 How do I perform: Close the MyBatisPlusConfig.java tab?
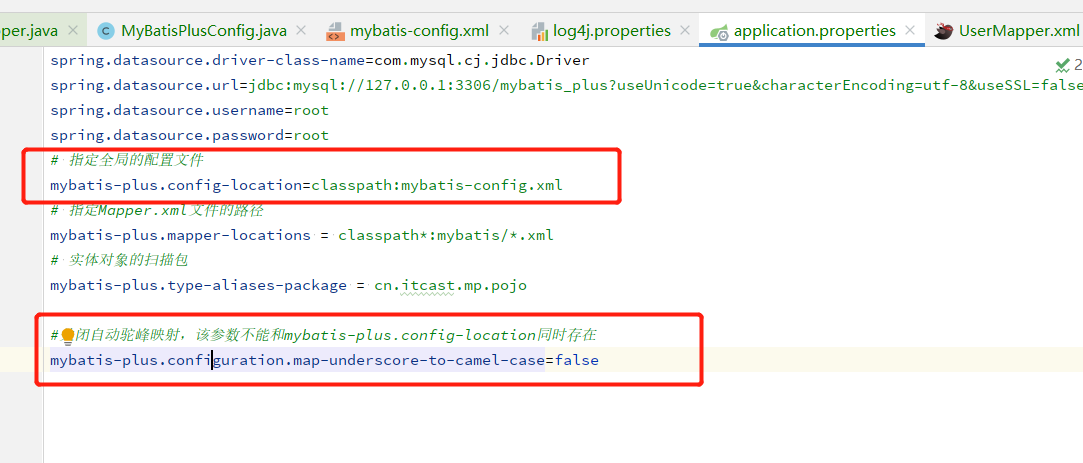300,30
